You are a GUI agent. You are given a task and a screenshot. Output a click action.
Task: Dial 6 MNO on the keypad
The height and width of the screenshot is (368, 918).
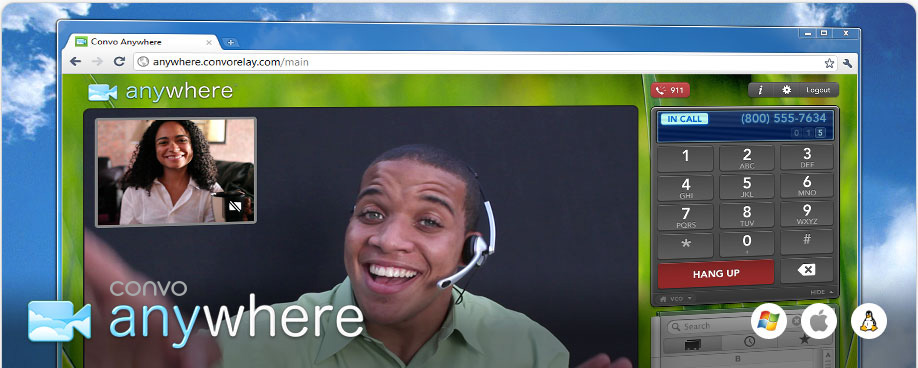point(807,185)
